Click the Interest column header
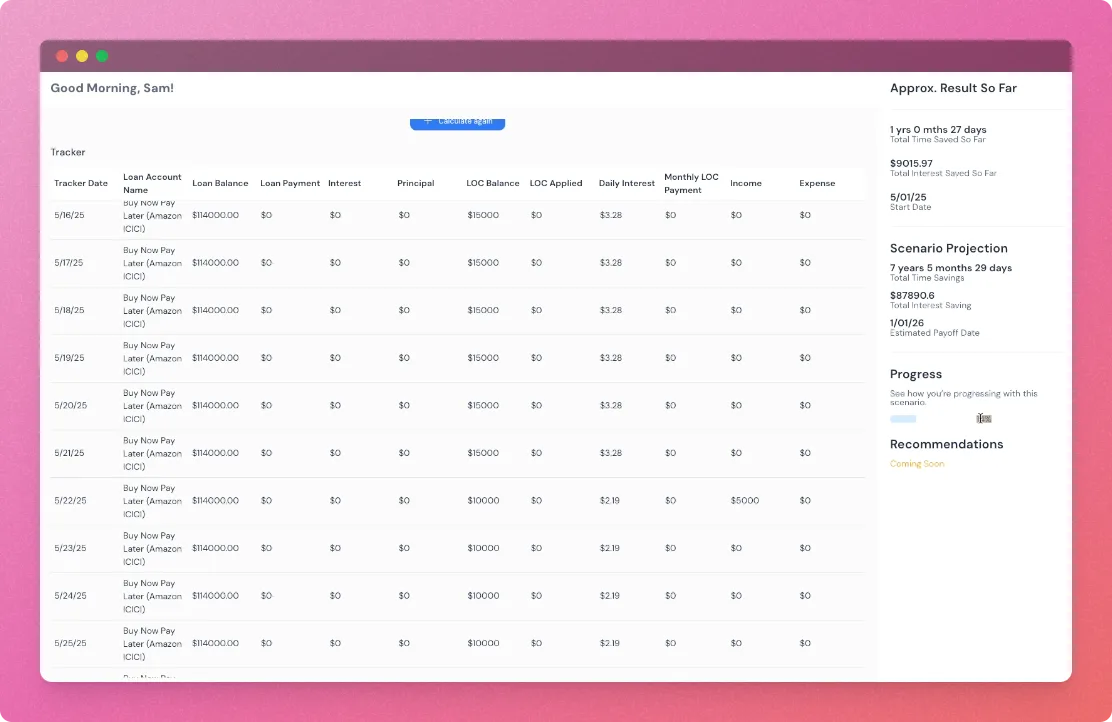The image size is (1112, 722). (x=344, y=183)
